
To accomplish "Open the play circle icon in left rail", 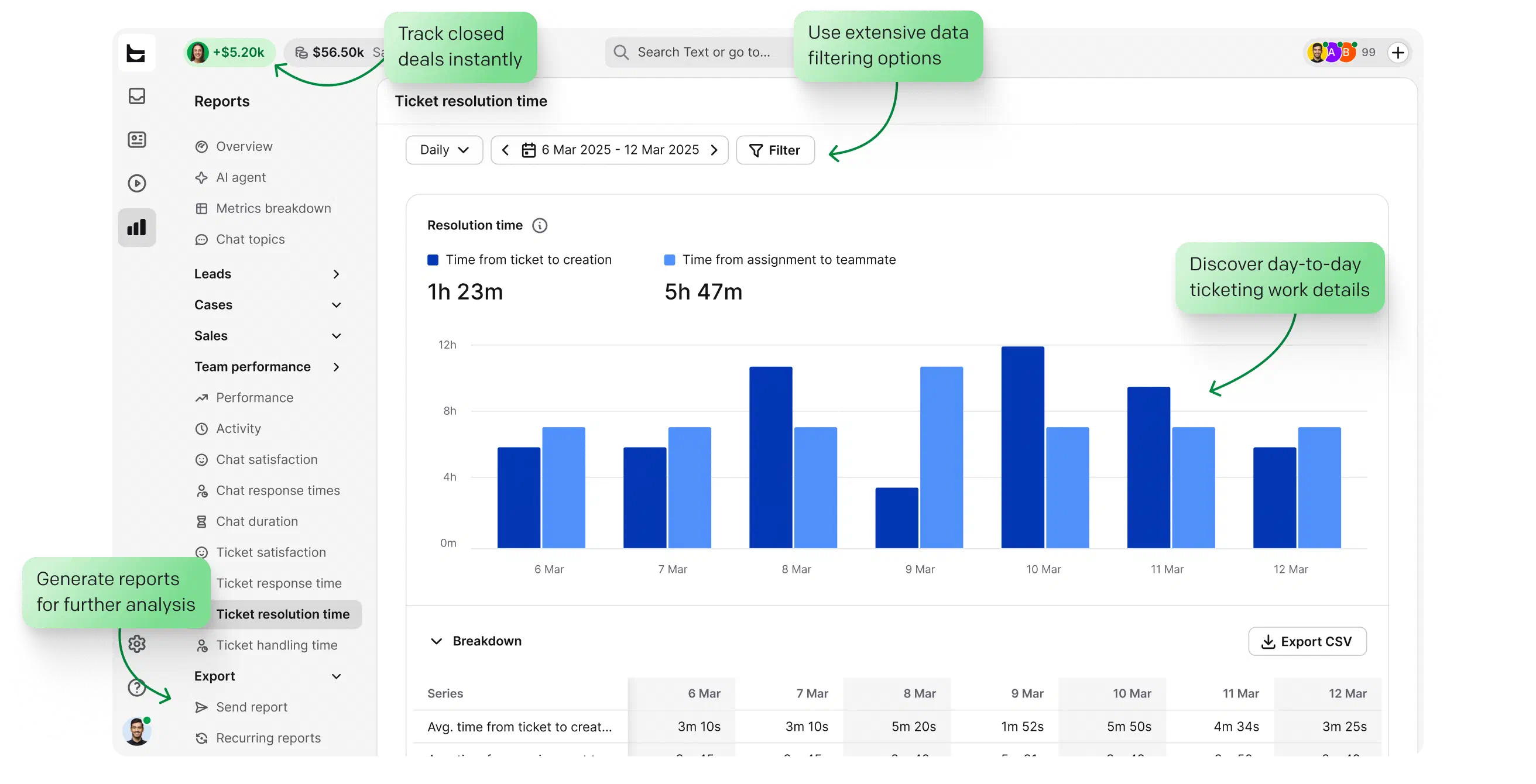I will pyautogui.click(x=136, y=183).
